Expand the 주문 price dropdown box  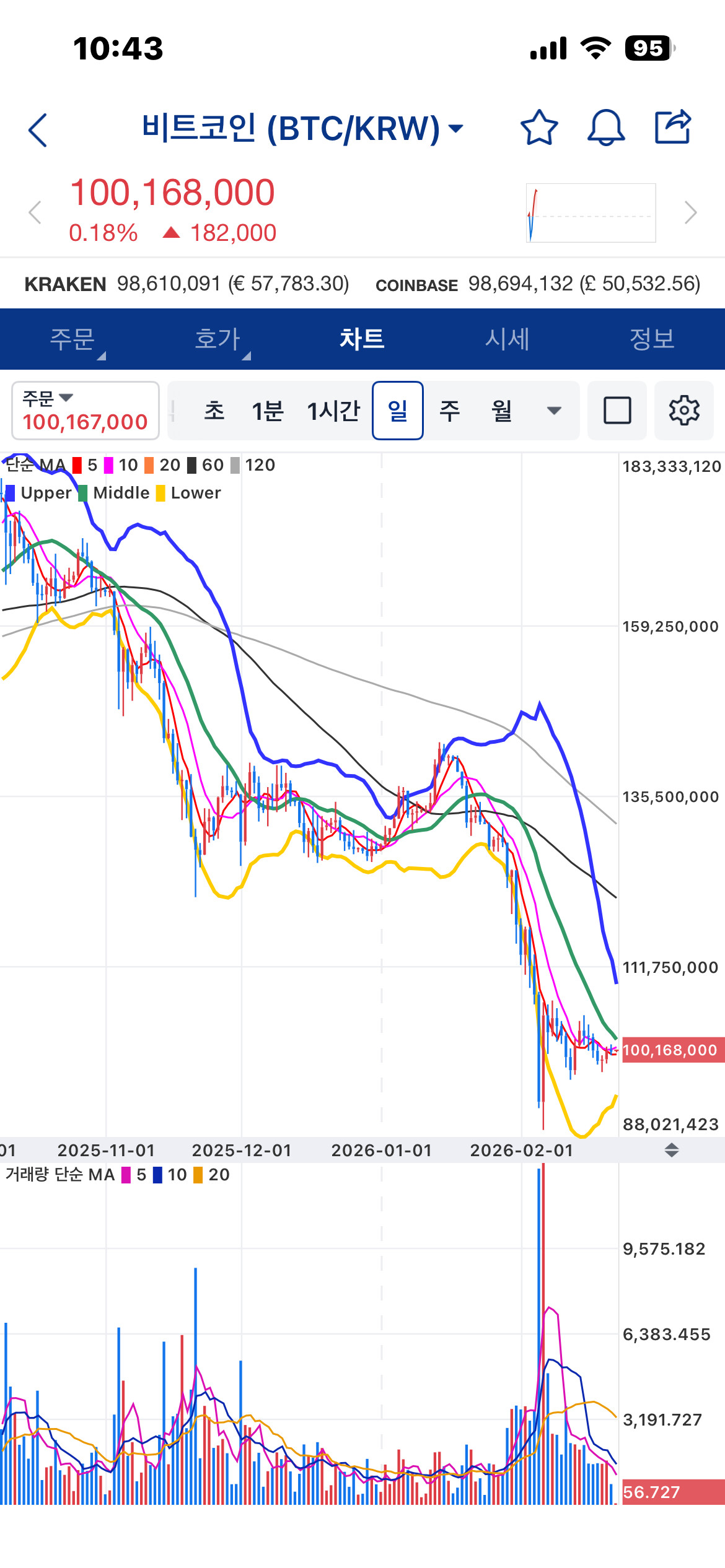pos(86,411)
